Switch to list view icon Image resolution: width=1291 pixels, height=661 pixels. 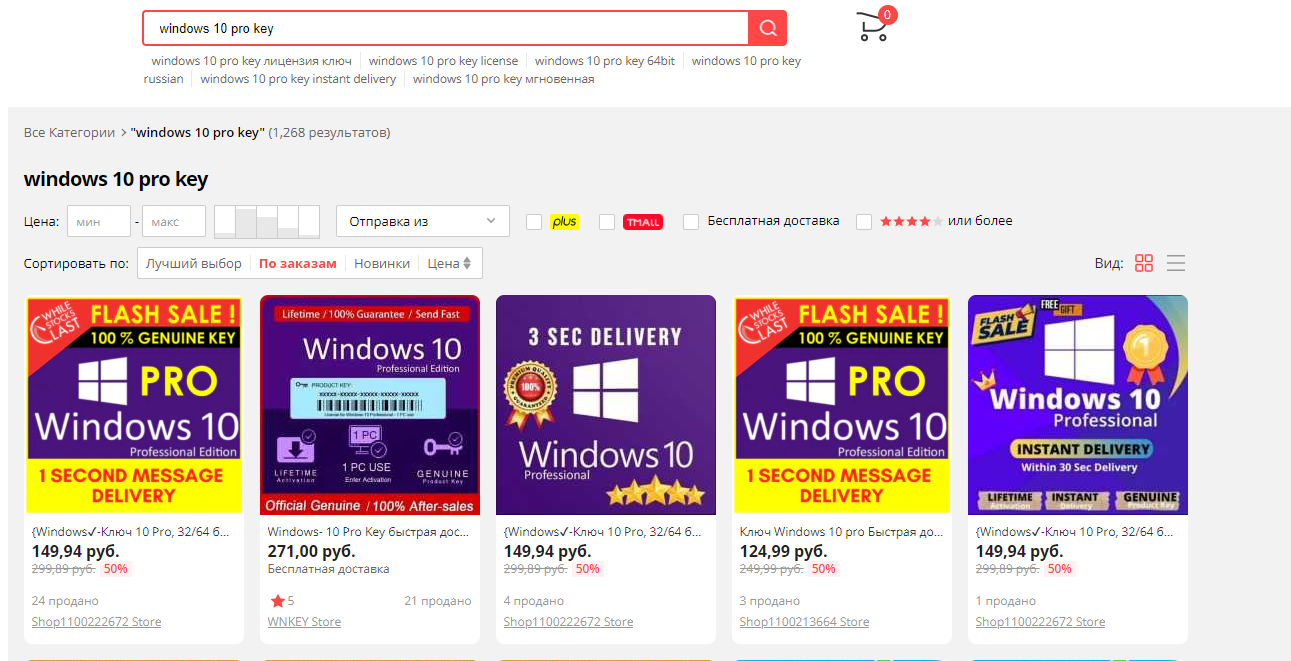pos(1176,263)
